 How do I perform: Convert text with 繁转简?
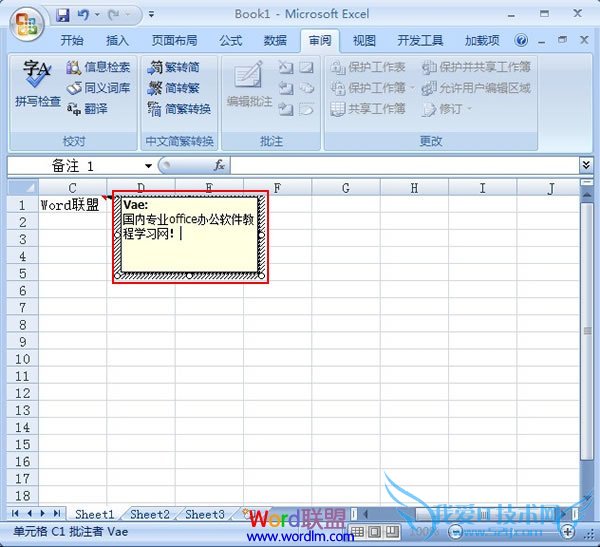(174, 67)
